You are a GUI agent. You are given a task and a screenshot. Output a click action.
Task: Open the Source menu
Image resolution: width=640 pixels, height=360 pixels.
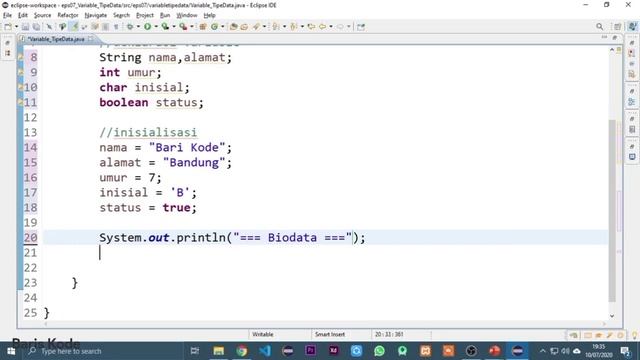click(42, 16)
